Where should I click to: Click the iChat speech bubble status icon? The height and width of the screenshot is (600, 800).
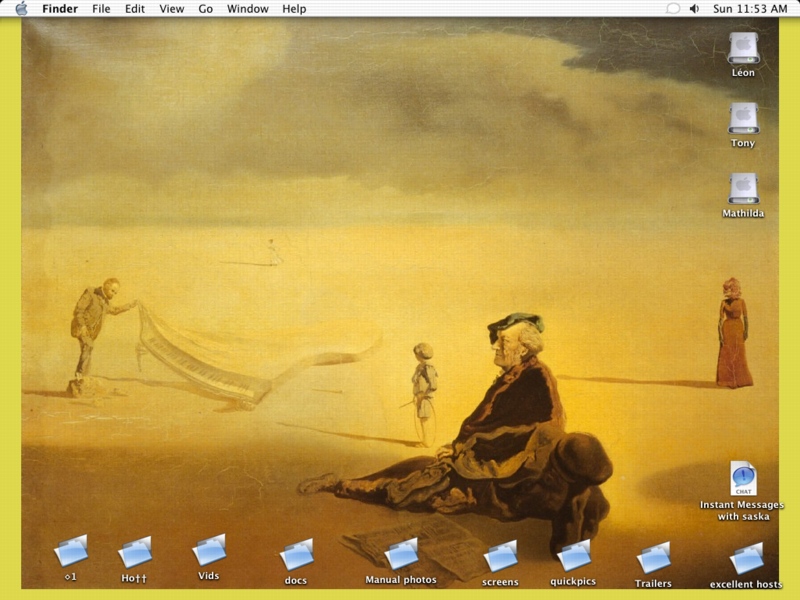click(673, 9)
